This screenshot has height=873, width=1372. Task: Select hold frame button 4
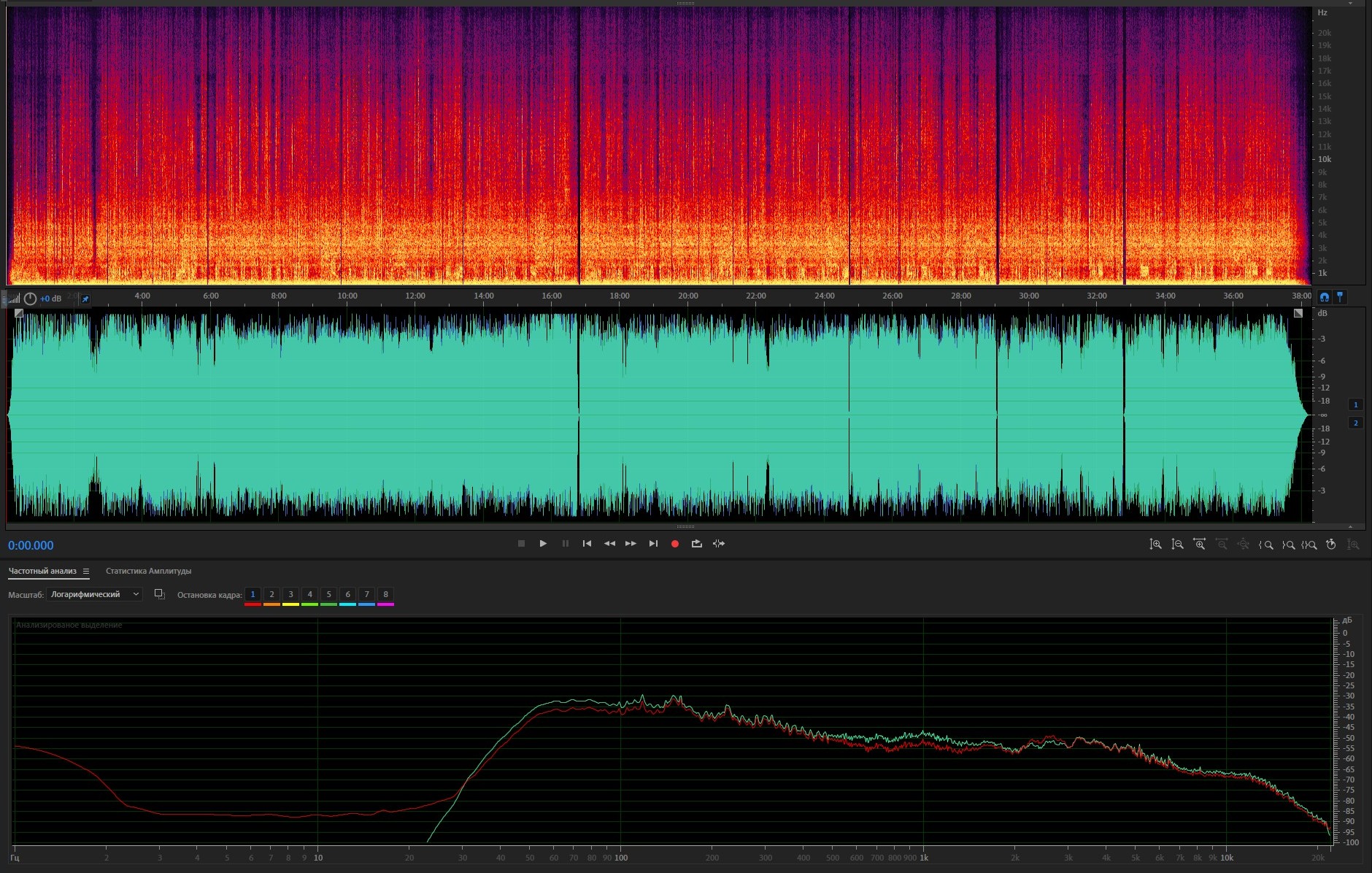point(309,594)
